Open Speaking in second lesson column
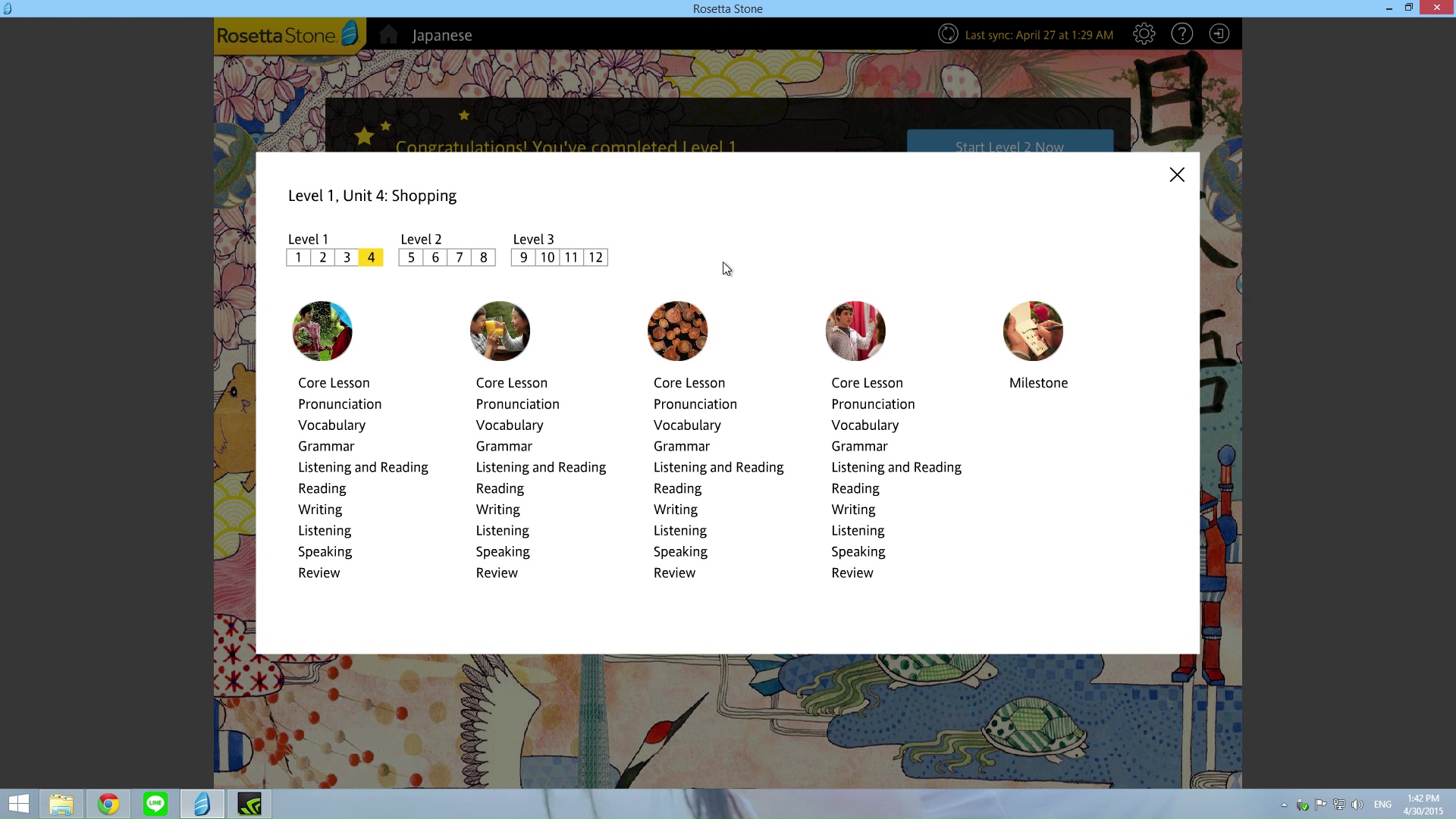The image size is (1456, 819). pos(503,552)
